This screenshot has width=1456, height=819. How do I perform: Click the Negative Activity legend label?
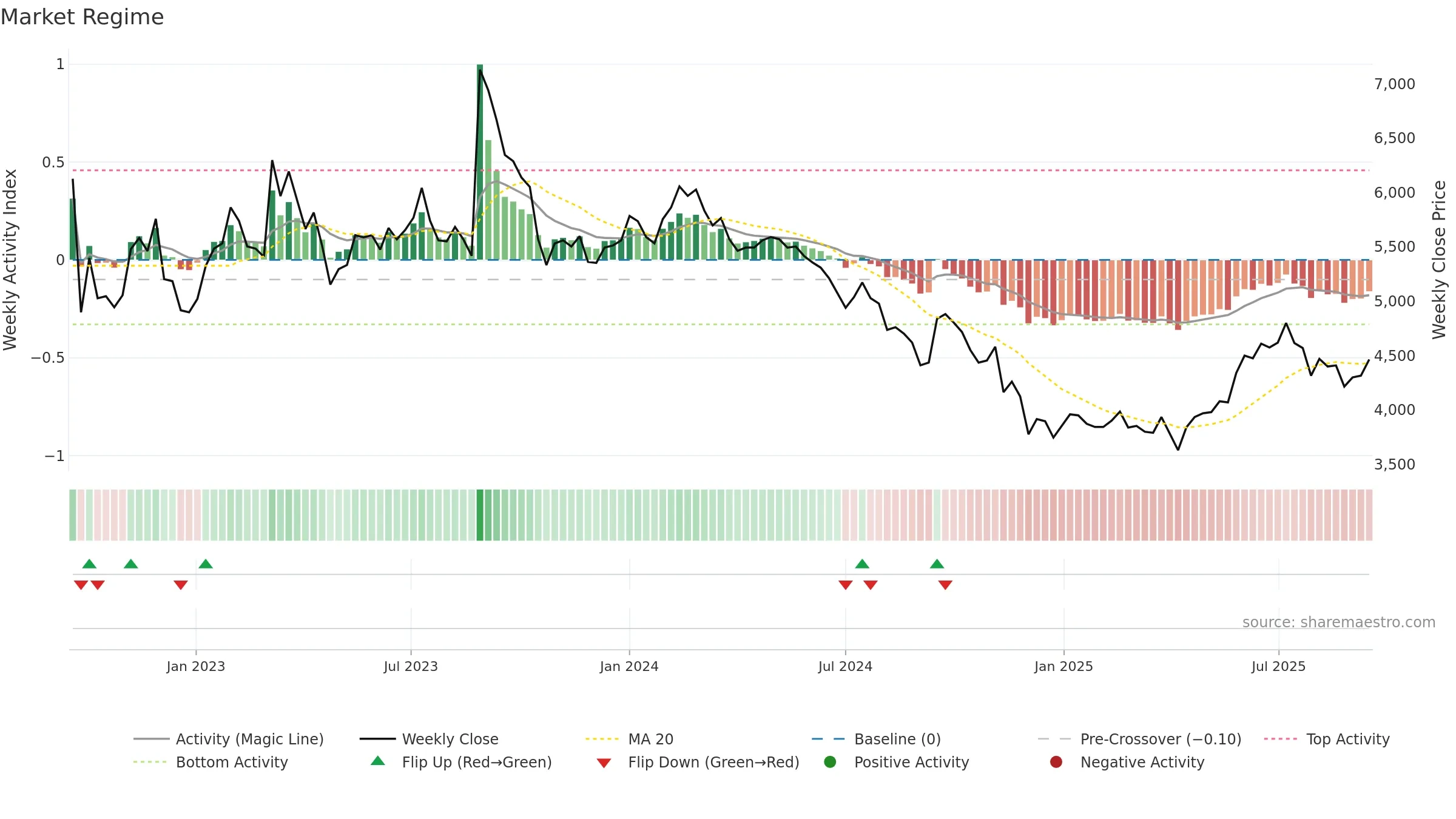[x=1142, y=762]
